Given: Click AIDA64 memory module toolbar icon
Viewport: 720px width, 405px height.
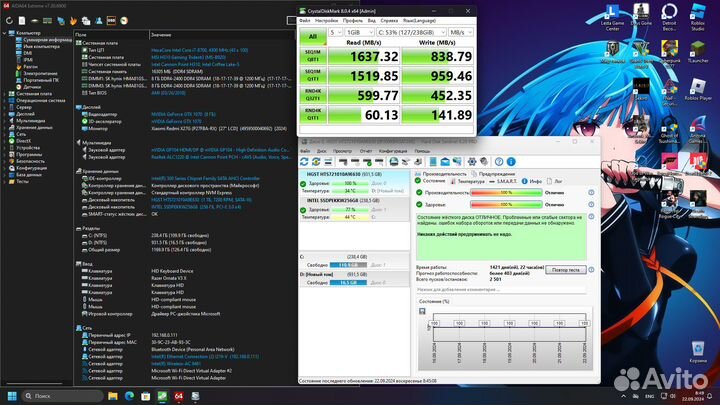Looking at the screenshot, I should click(47, 21).
